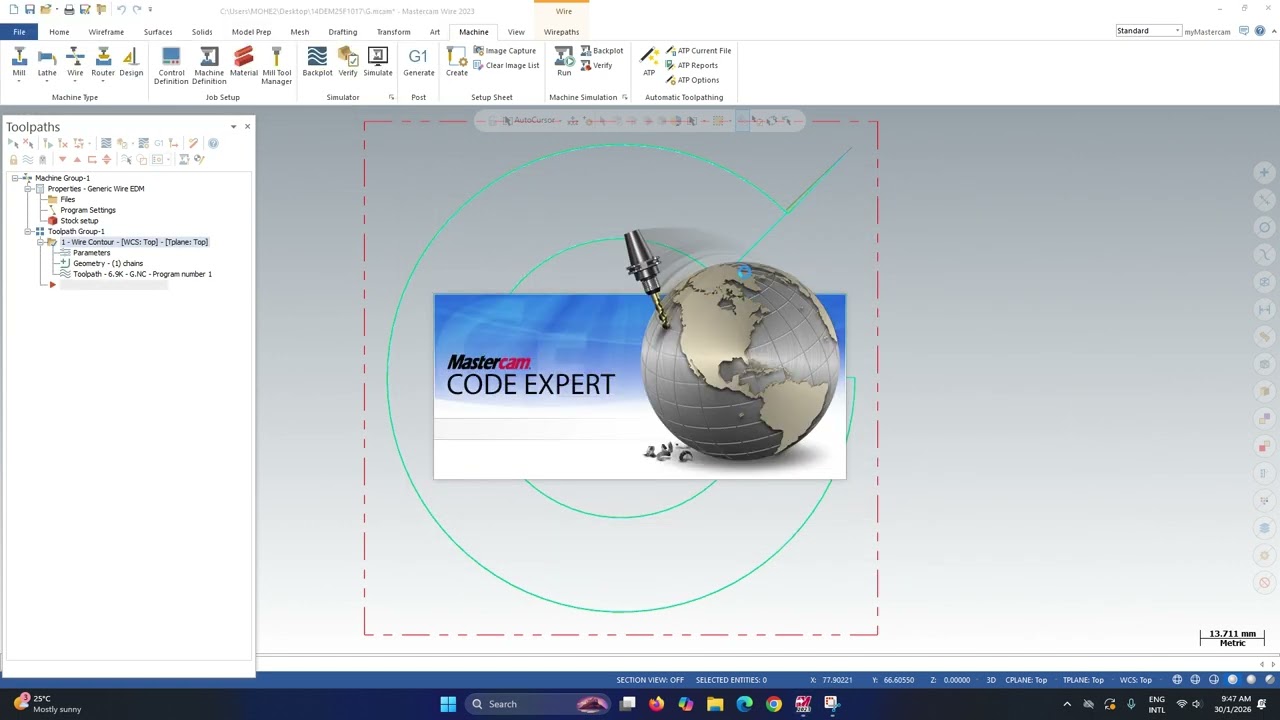Image resolution: width=1280 pixels, height=720 pixels.
Task: Open the Windows Start menu
Action: click(448, 704)
